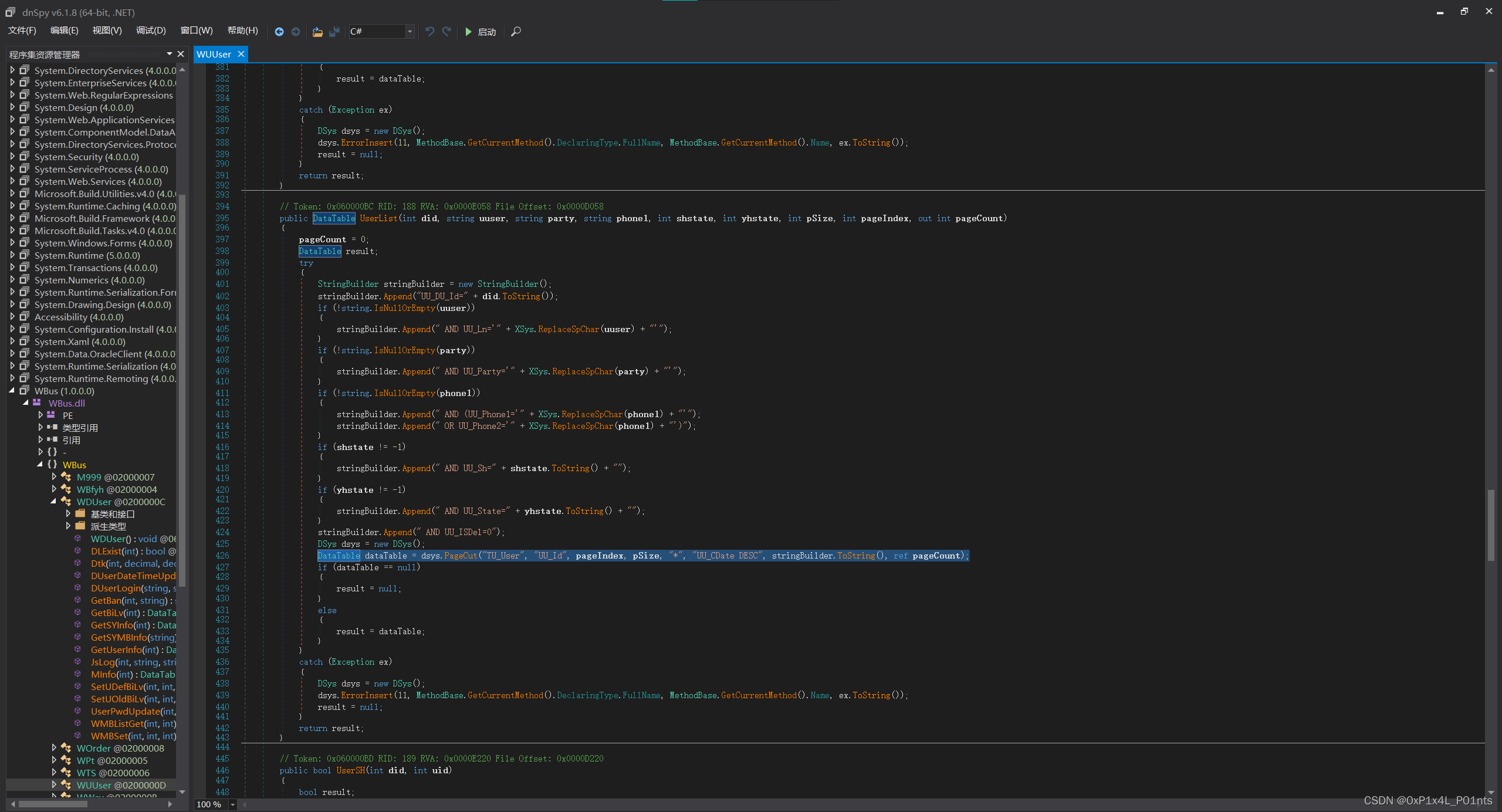Click the WOrder class icon
The width and height of the screenshot is (1502, 812).
pos(66,748)
